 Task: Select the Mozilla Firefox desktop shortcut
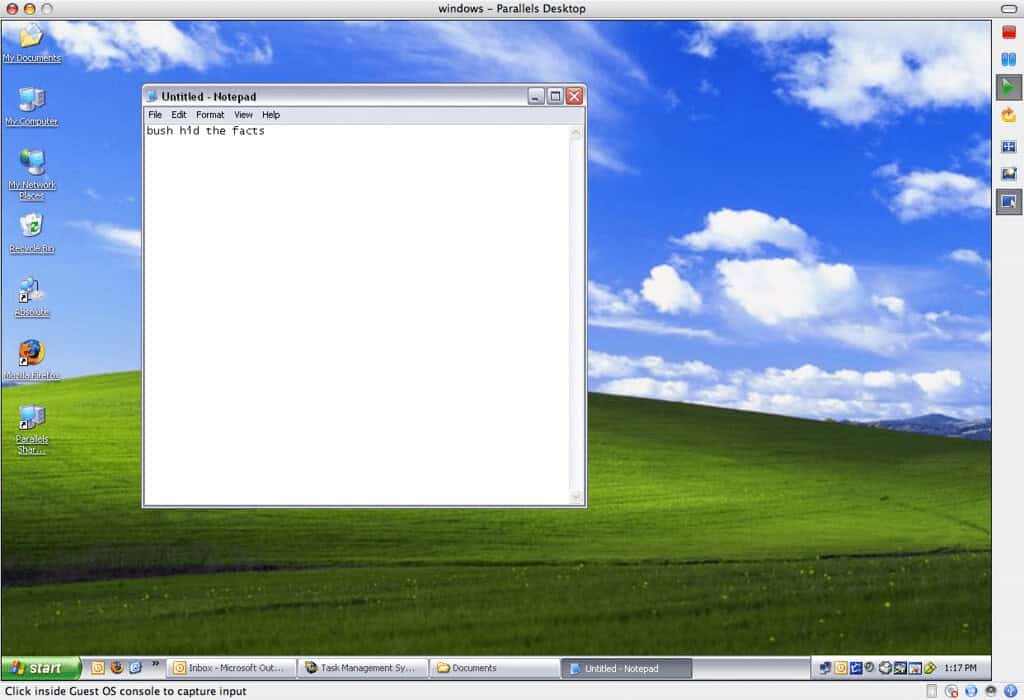[31, 360]
